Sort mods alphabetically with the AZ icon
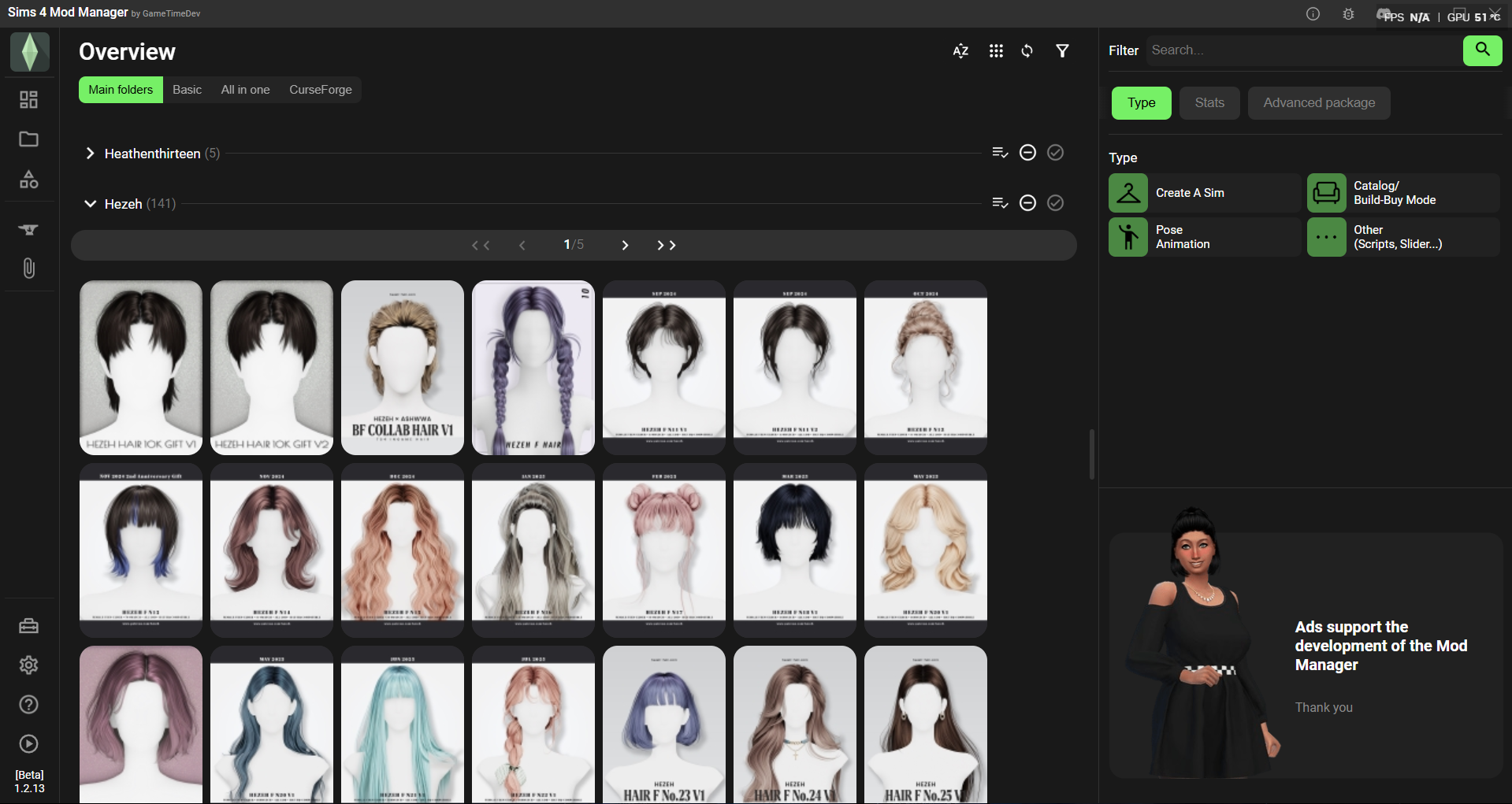The width and height of the screenshot is (1512, 804). 960,51
